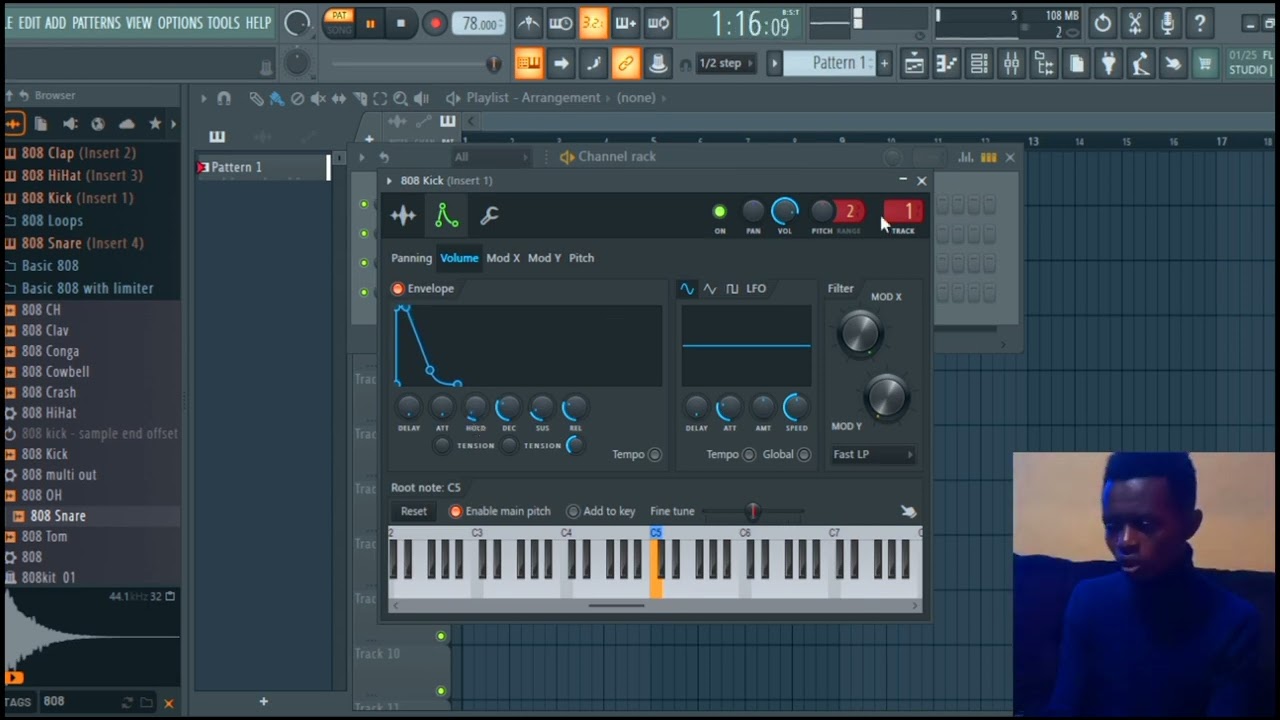Viewport: 1280px width, 720px height.
Task: Toggle the green ON light for 808 Kick
Action: pyautogui.click(x=719, y=211)
